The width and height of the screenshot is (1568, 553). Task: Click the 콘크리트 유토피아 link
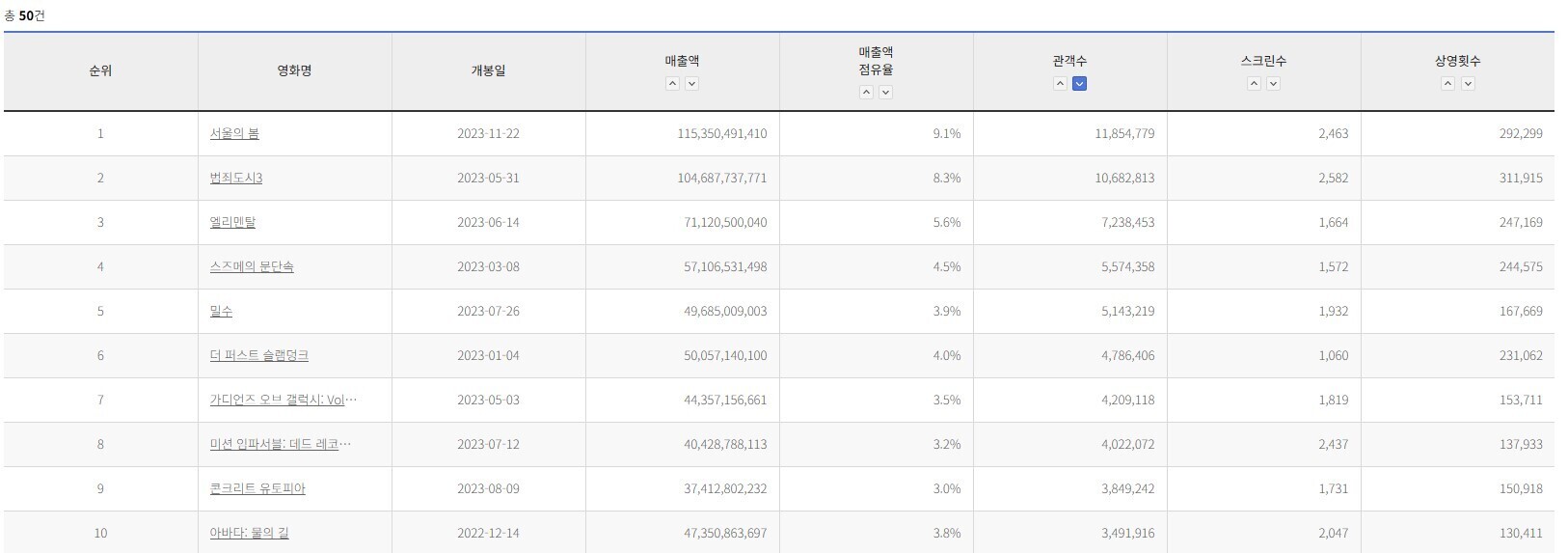tap(257, 489)
